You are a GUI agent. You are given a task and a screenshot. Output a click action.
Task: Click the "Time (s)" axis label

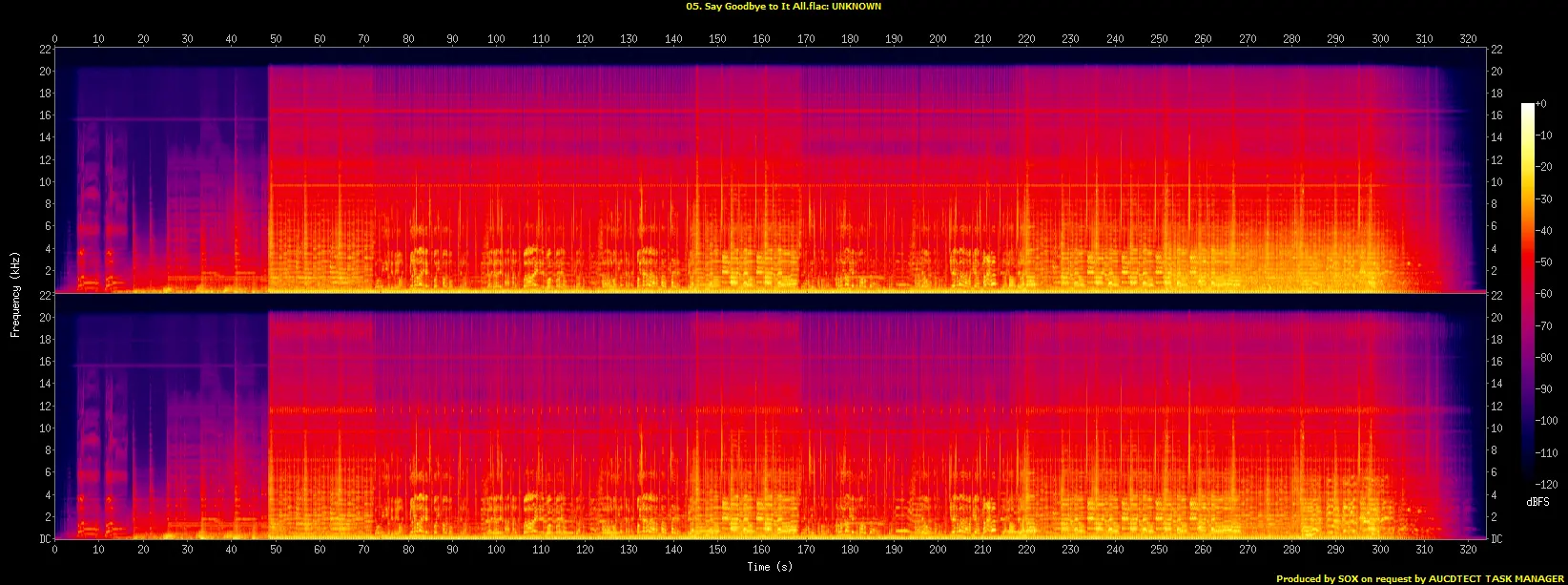click(770, 567)
